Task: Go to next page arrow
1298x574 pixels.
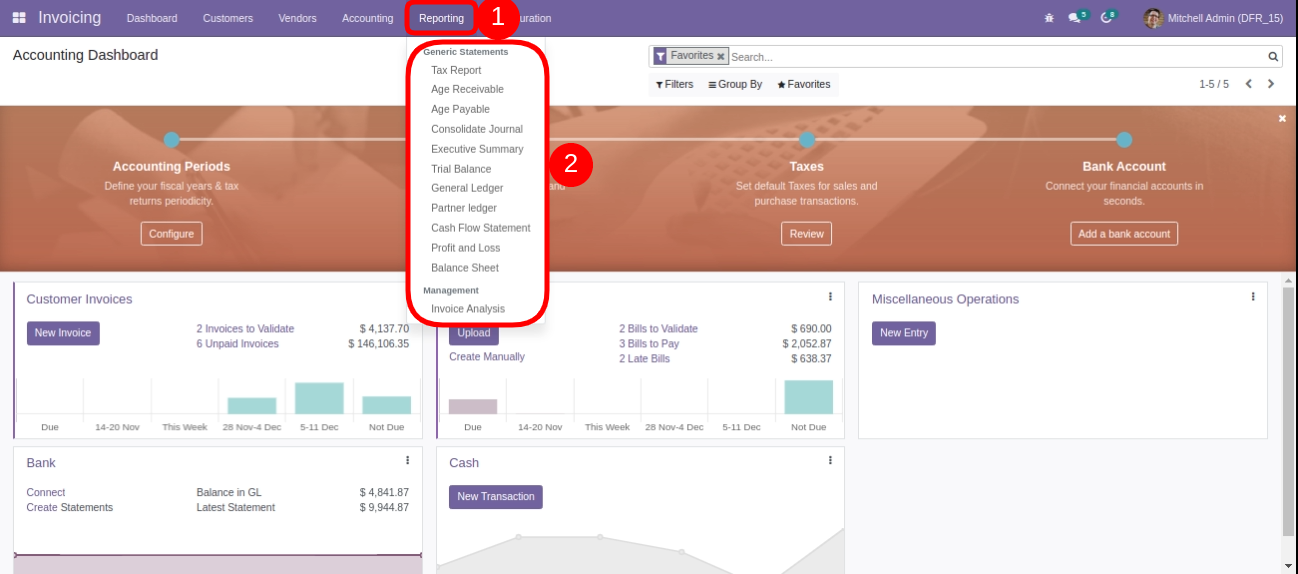Action: 1271,84
